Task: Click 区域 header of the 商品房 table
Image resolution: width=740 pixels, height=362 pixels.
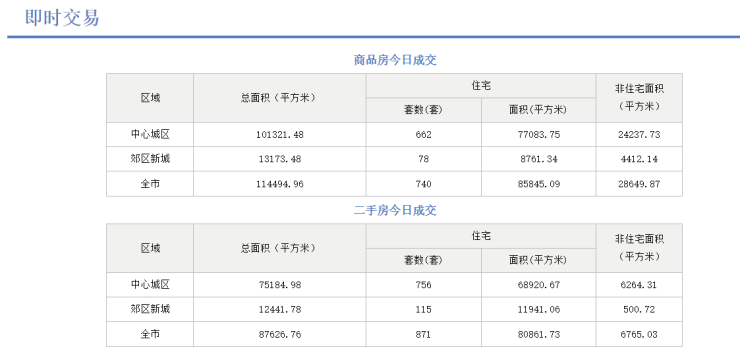Action: click(150, 98)
